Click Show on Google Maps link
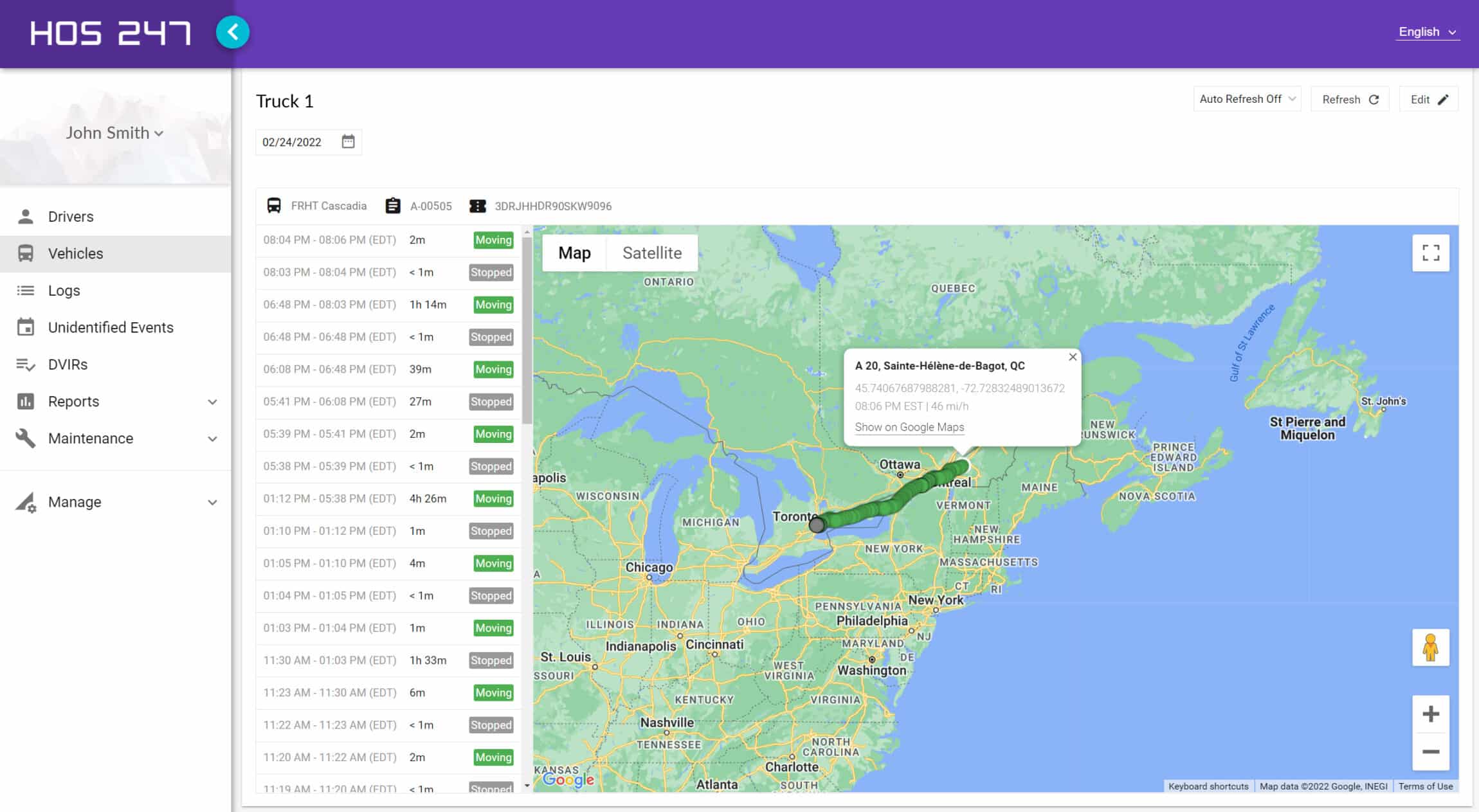The image size is (1479, 812). (x=908, y=426)
